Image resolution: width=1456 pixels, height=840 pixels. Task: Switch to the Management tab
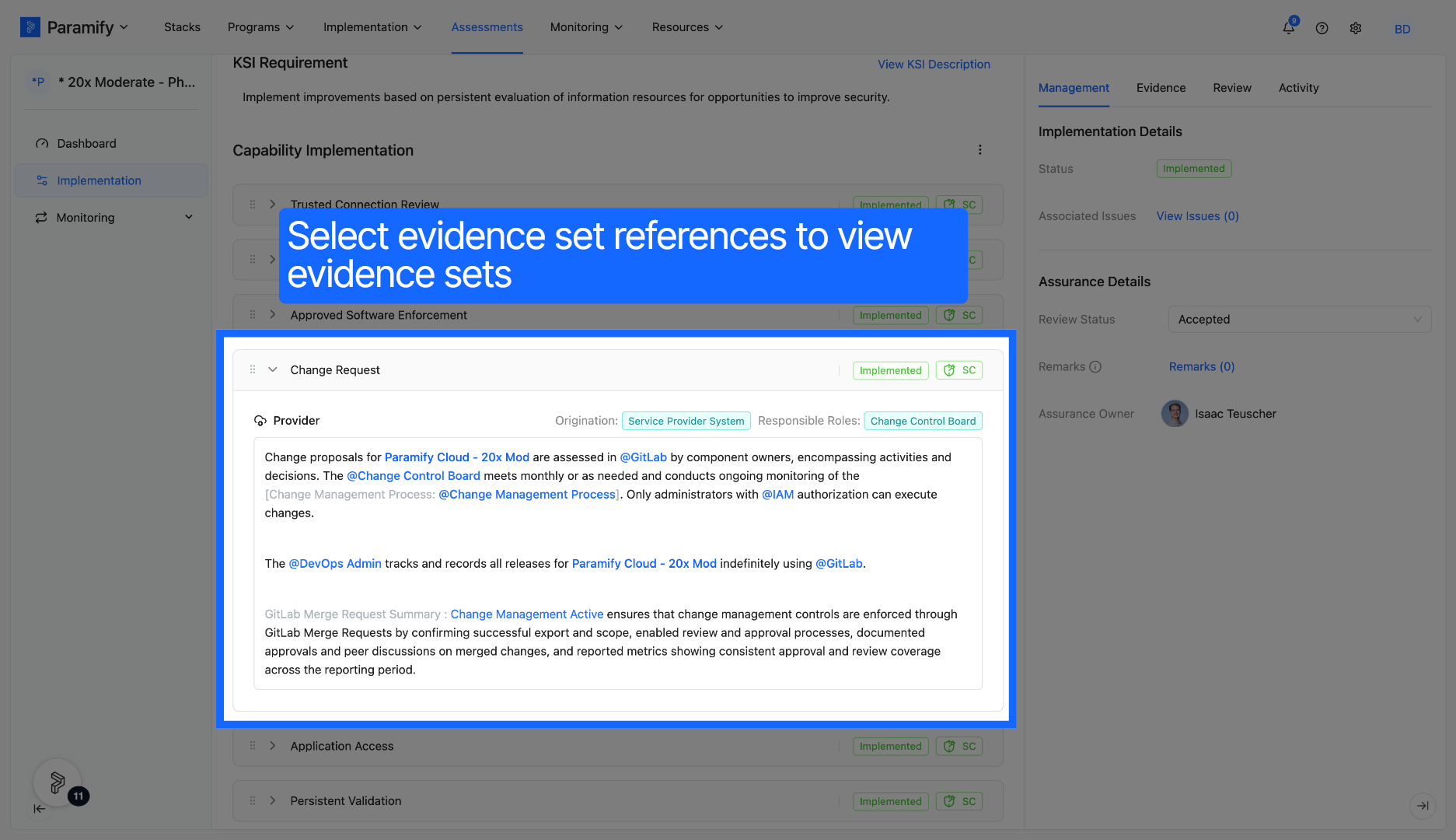click(x=1074, y=88)
